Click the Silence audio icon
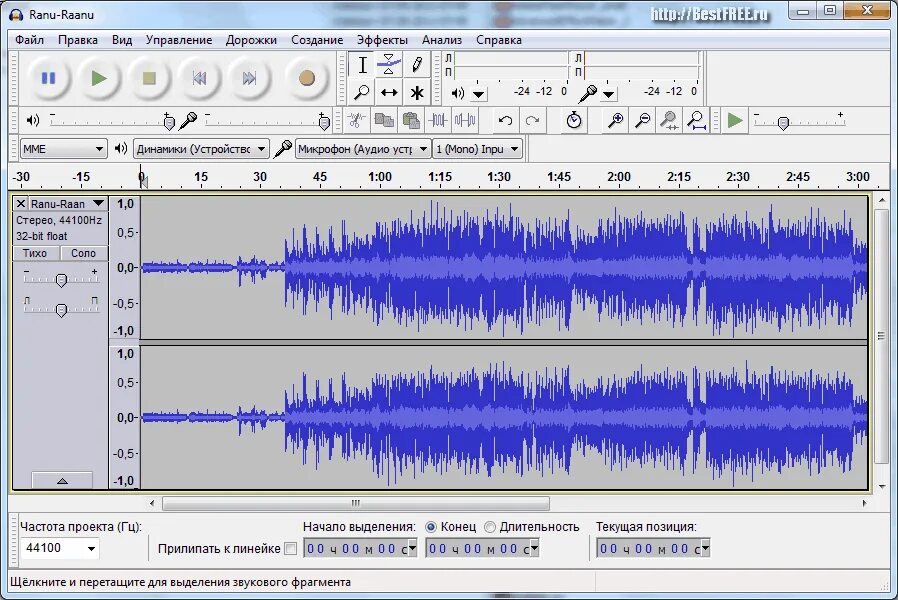The width and height of the screenshot is (898, 600). pyautogui.click(x=465, y=120)
